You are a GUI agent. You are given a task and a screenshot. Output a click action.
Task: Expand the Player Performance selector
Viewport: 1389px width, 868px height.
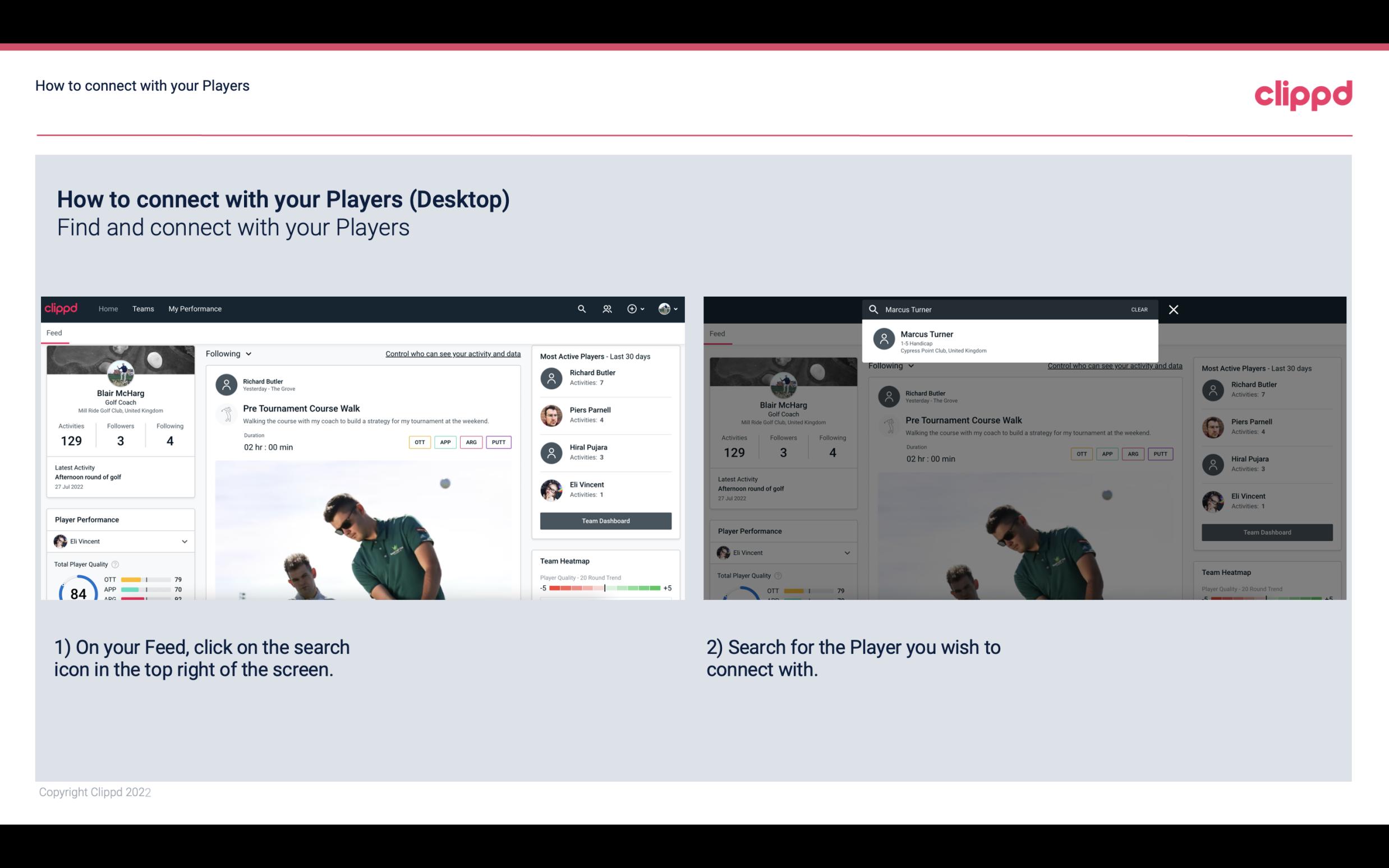click(184, 541)
